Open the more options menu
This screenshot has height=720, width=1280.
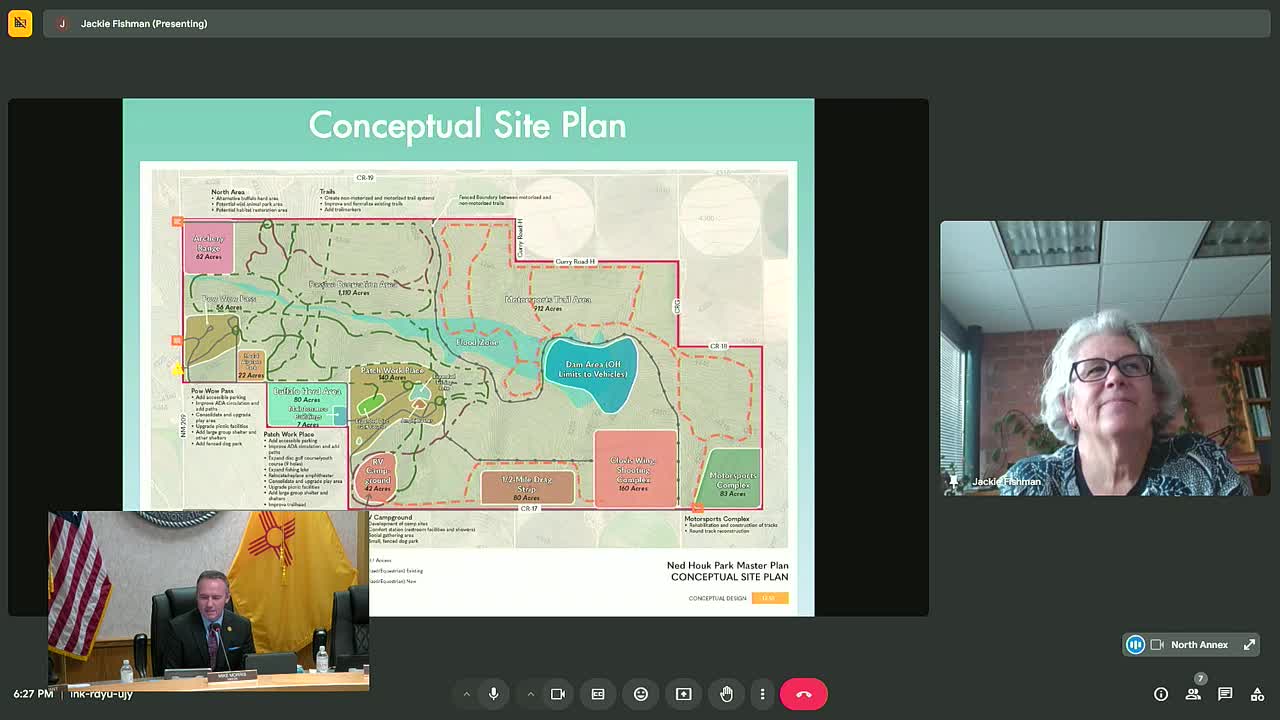pyautogui.click(x=762, y=693)
